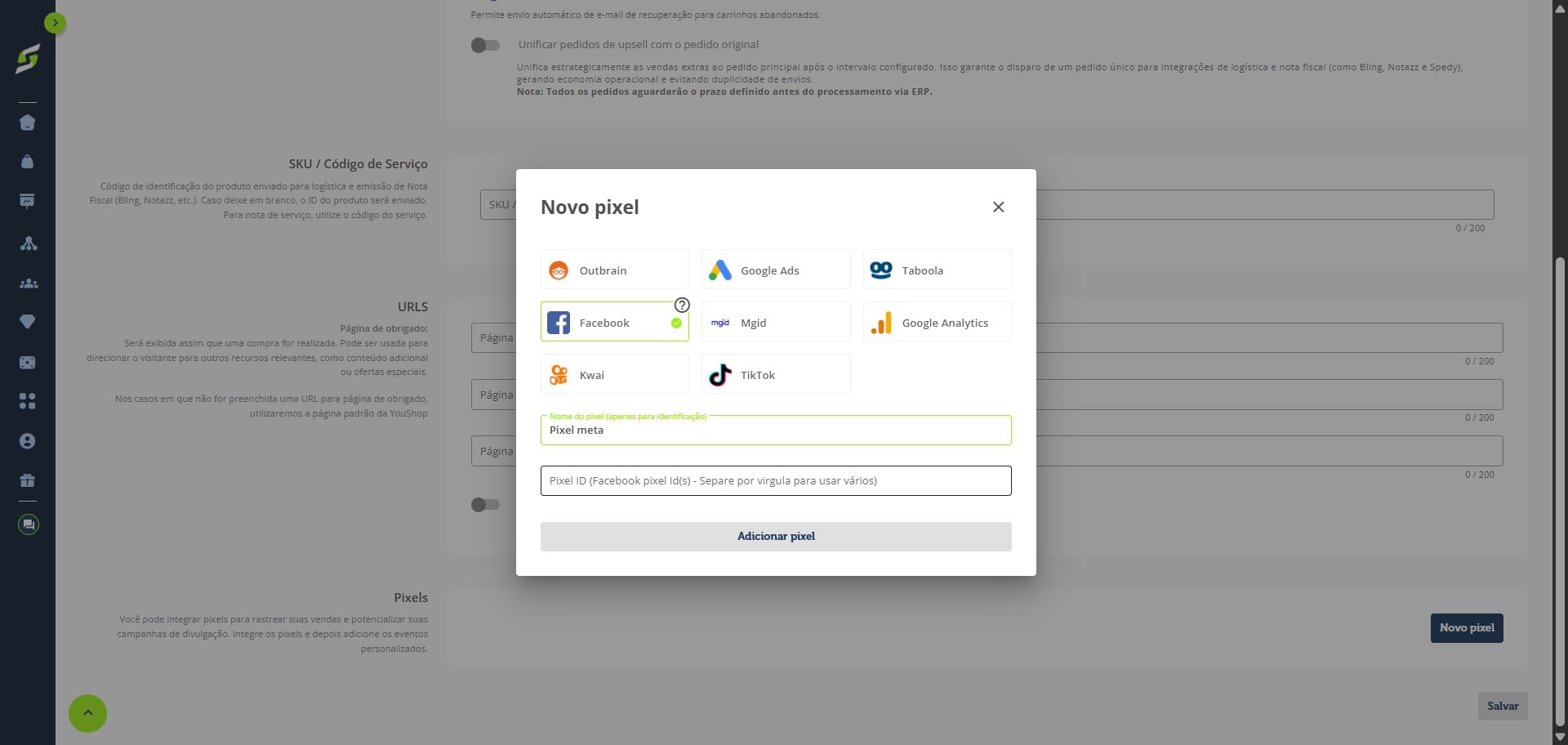
Task: Toggle the switch below the URL fields
Action: pos(485,505)
